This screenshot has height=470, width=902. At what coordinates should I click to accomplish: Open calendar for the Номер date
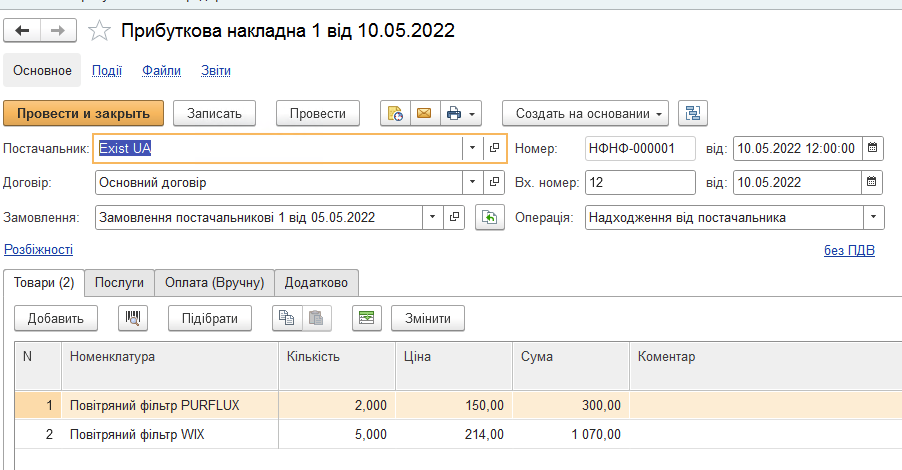click(872, 148)
